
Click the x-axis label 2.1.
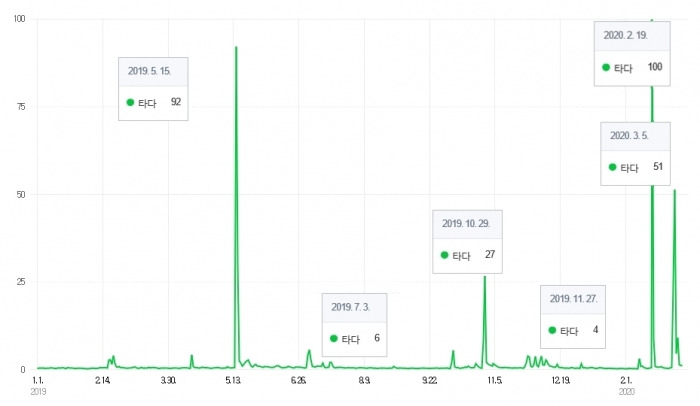pos(626,381)
